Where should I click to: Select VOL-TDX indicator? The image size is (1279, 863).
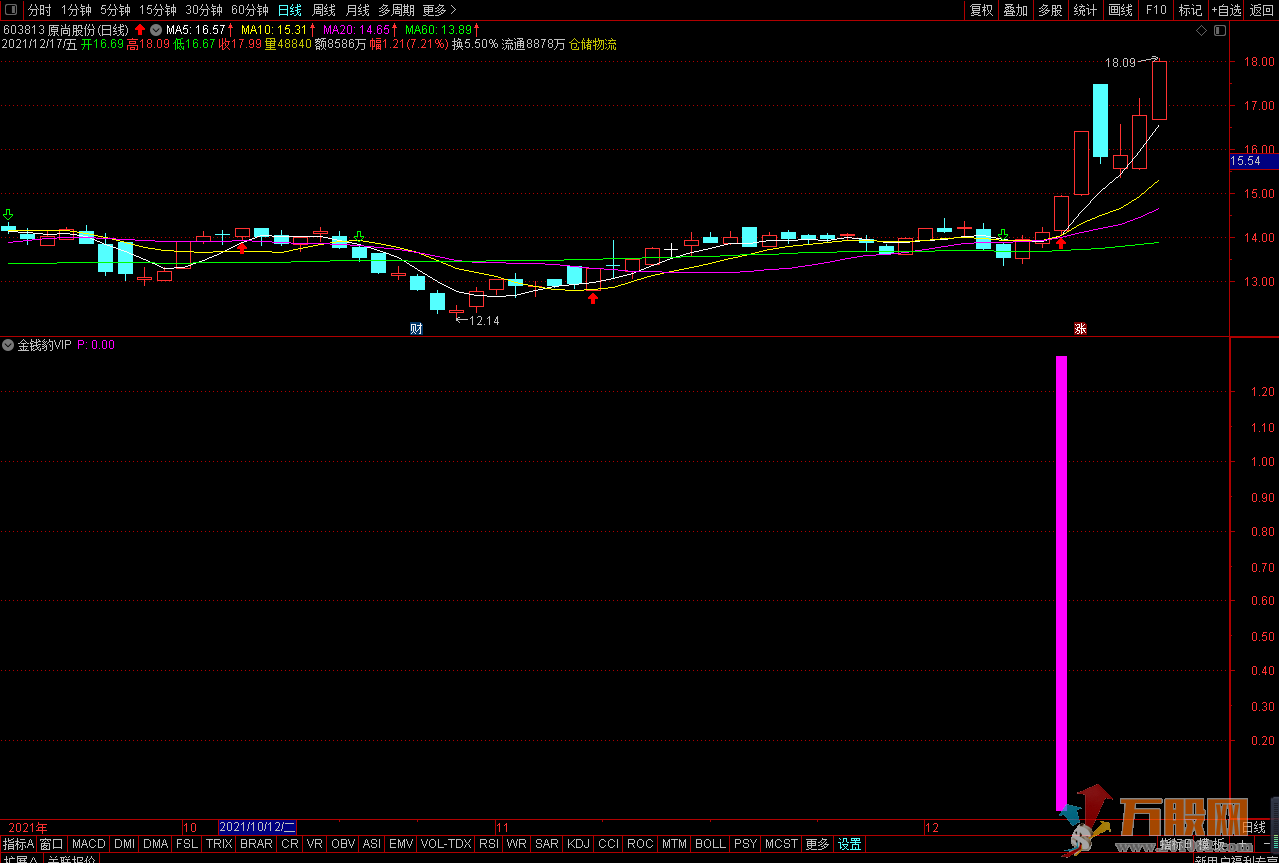(x=446, y=844)
